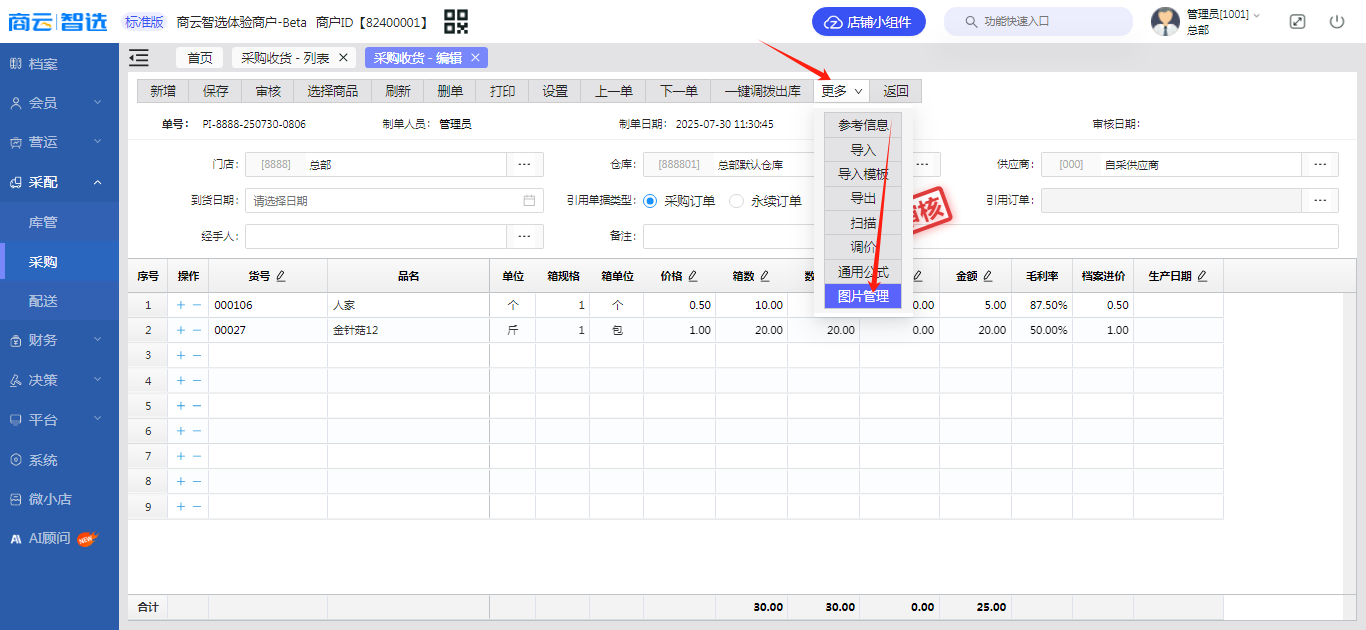
Task: Click the 新增 toolbar button
Action: click(163, 91)
